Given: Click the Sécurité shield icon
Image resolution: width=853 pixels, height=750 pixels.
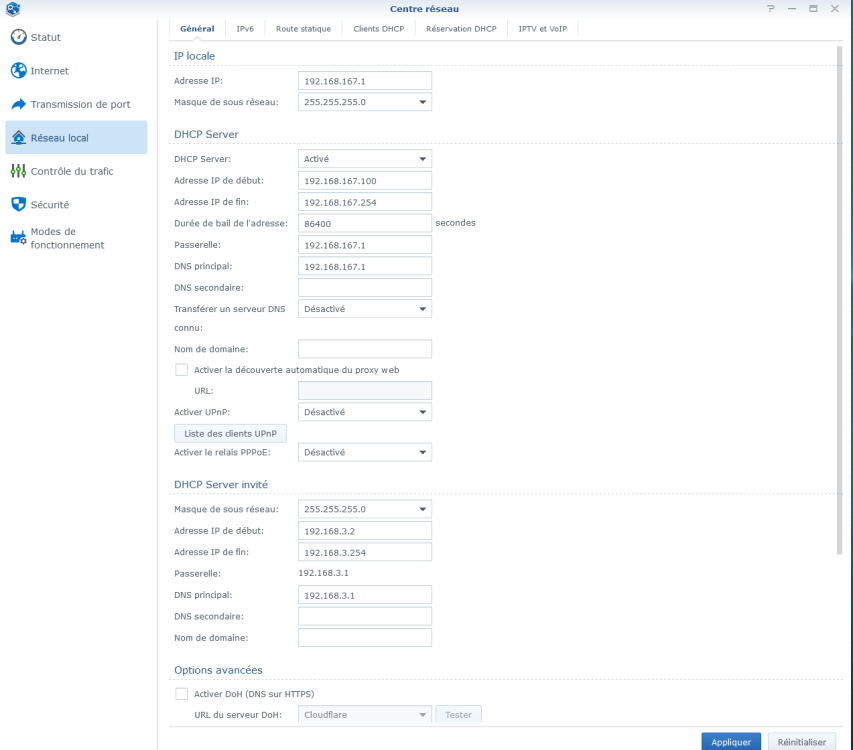Looking at the screenshot, I should (18, 204).
